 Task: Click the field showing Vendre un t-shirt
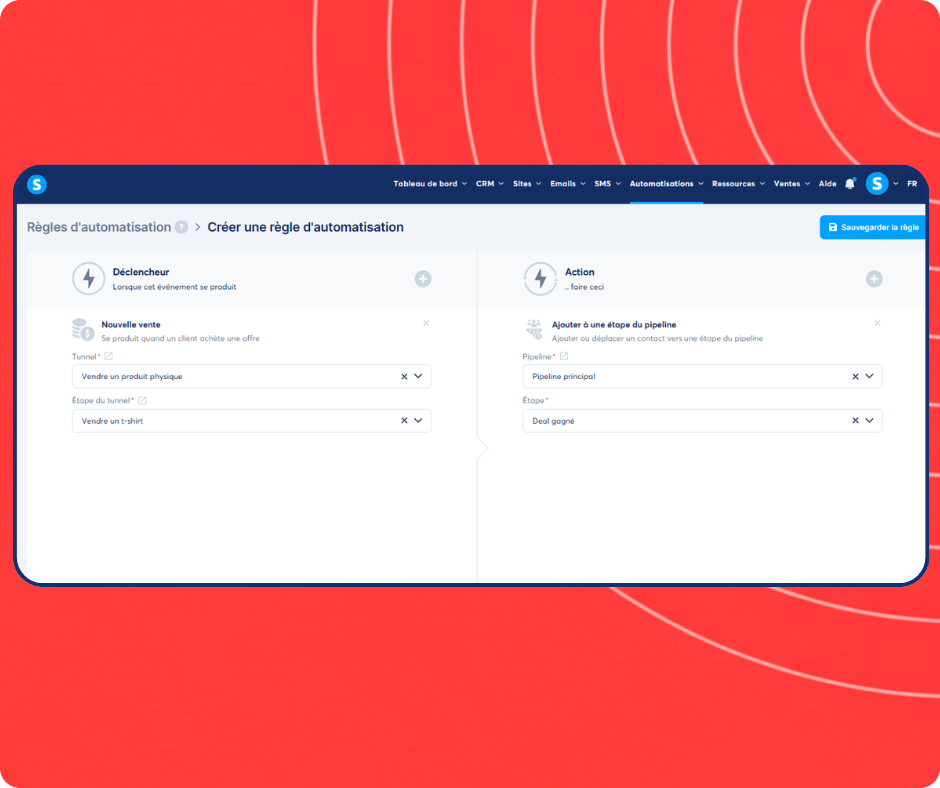tap(252, 421)
